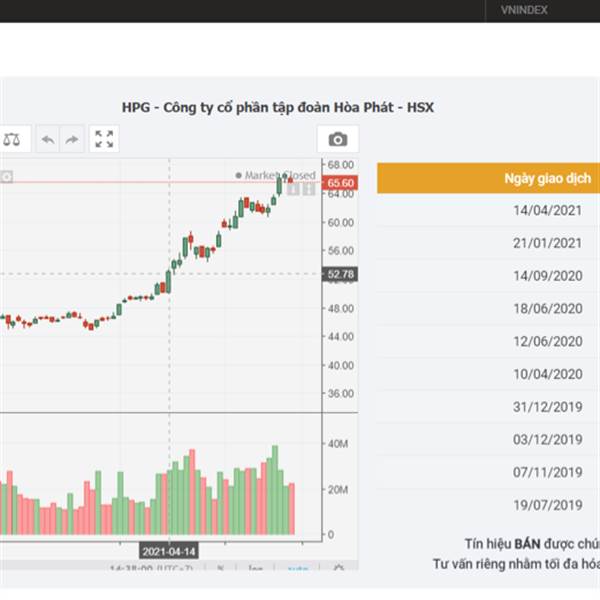Viewport: 600px width, 600px height.
Task: Expand the chart to fullscreen
Action: [x=104, y=139]
